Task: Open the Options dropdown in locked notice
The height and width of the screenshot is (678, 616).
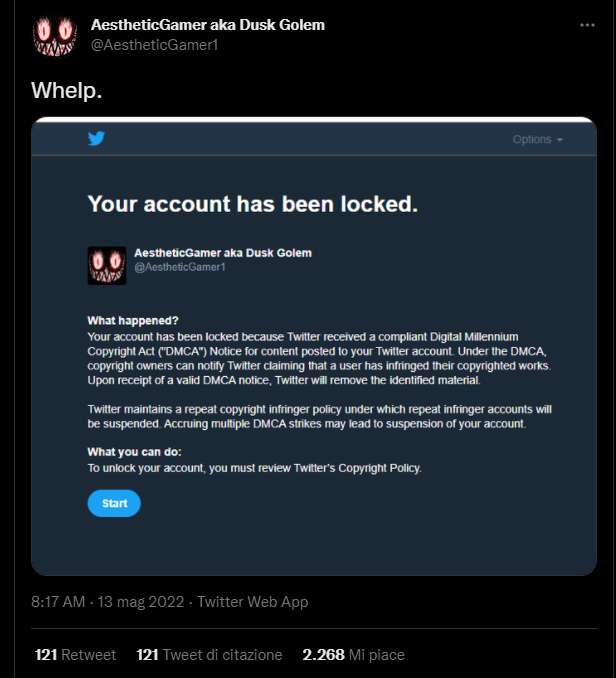Action: coord(537,139)
